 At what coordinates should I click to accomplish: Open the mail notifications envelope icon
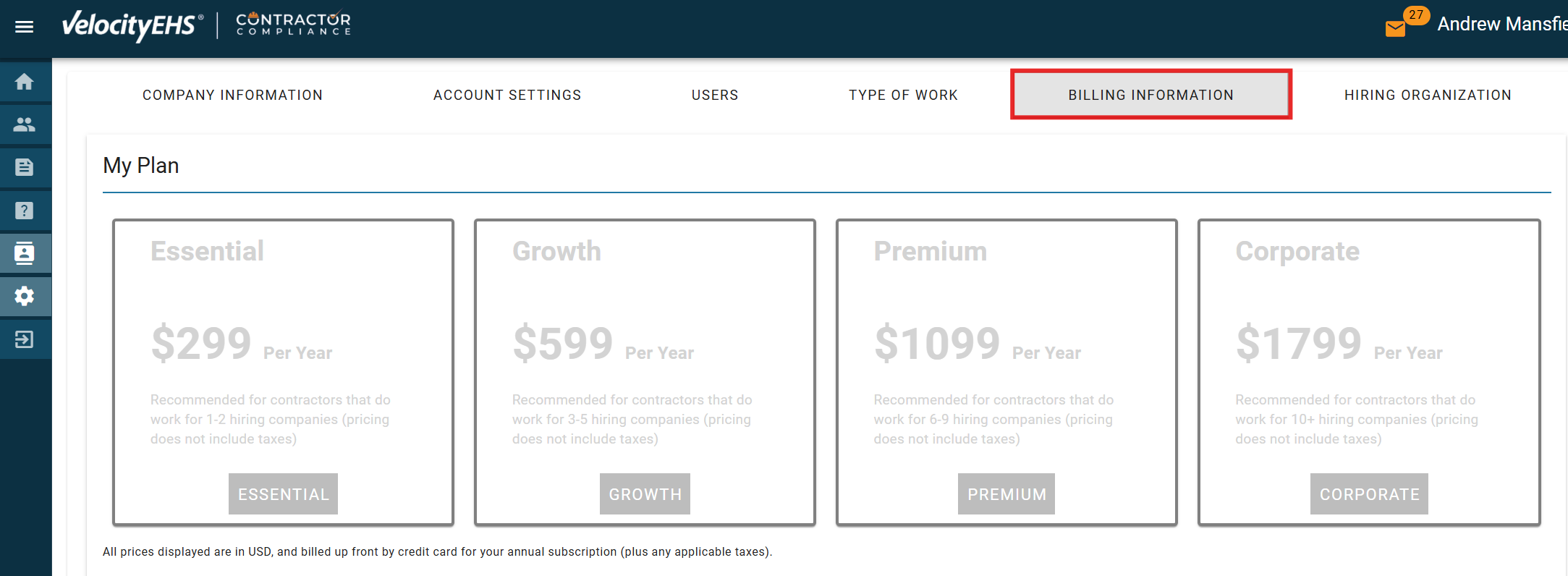[1395, 28]
